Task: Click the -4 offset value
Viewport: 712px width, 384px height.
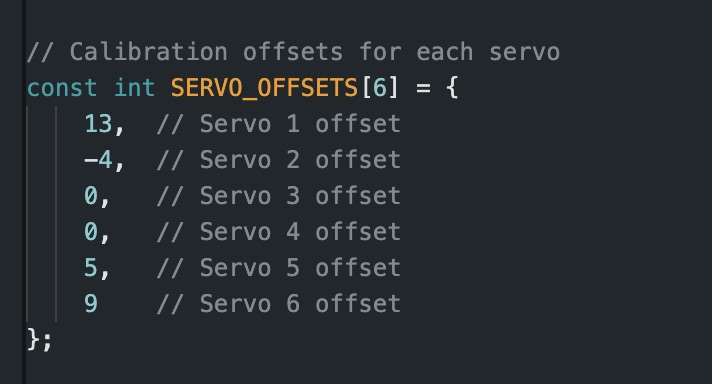Action: [98, 160]
